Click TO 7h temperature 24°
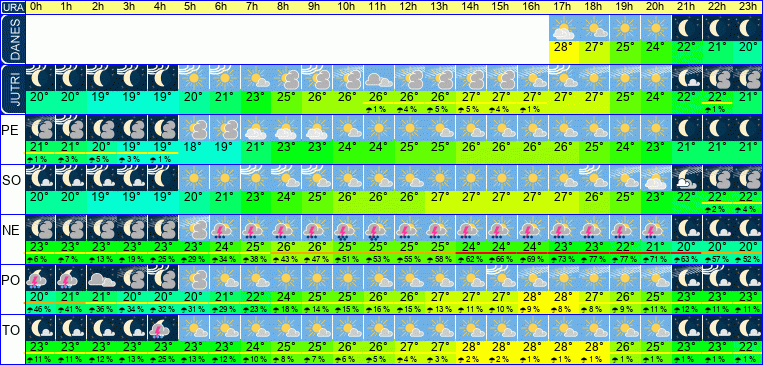 point(254,347)
